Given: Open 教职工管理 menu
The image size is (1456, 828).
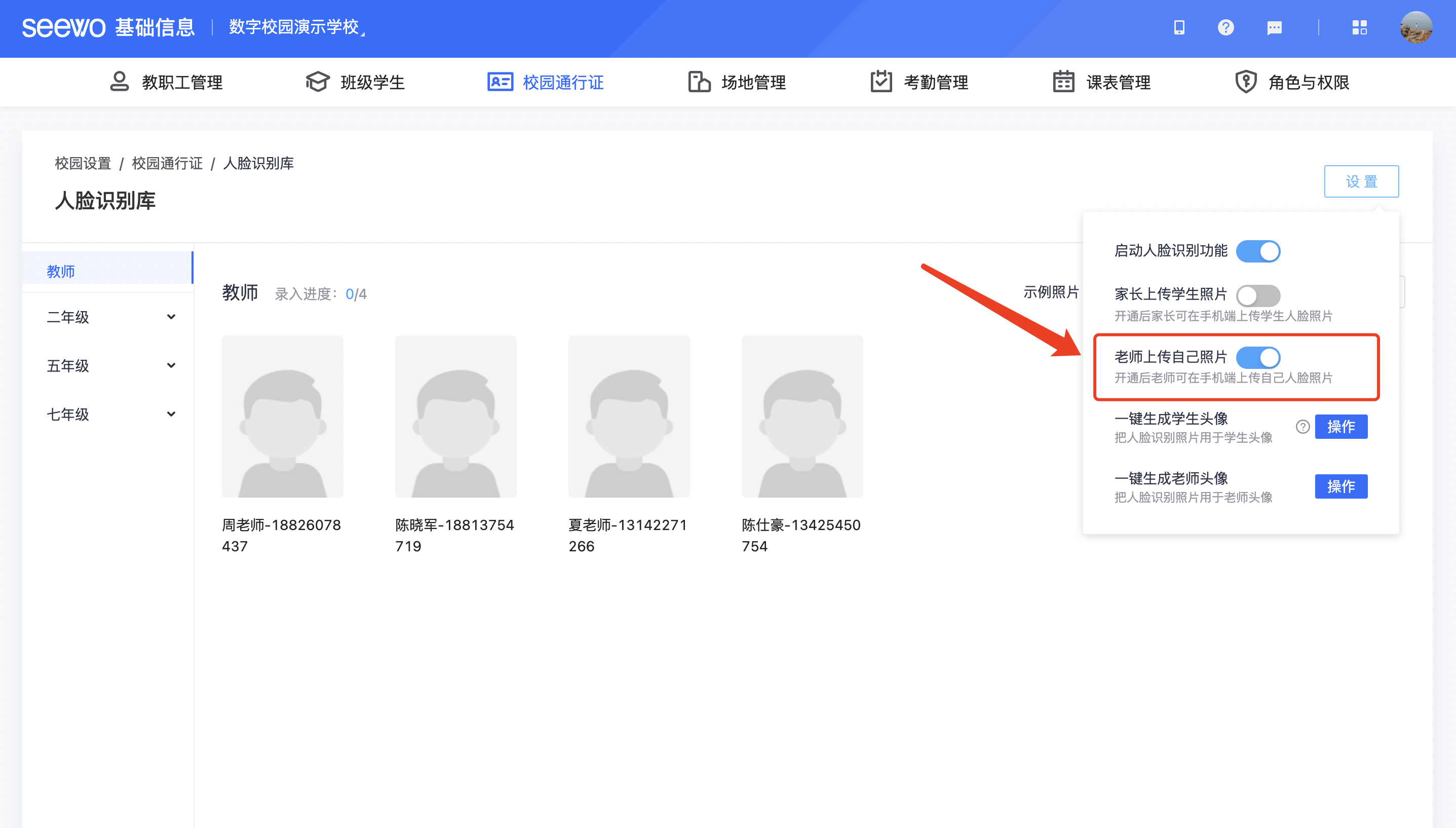Looking at the screenshot, I should [x=166, y=82].
